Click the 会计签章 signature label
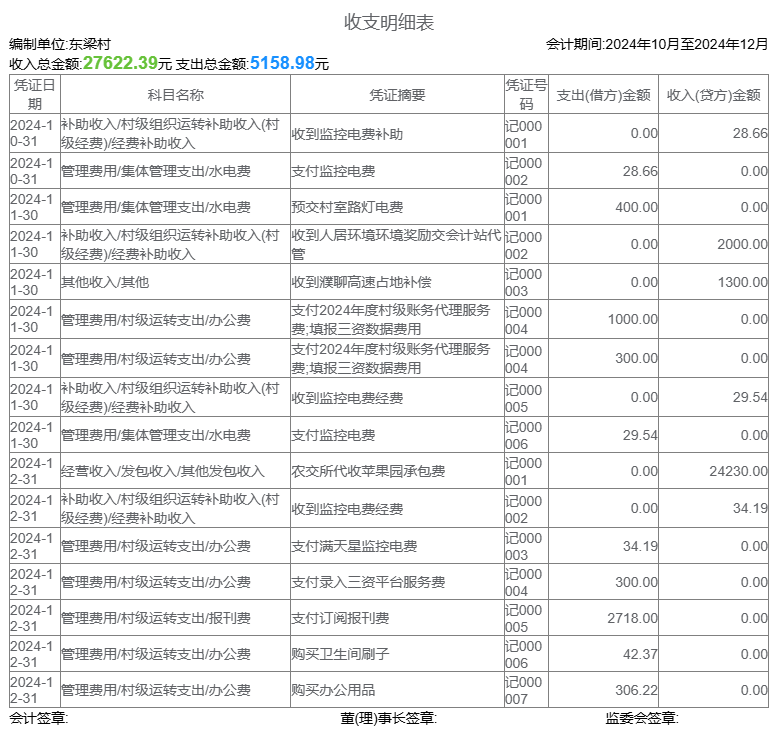Image resolution: width=777 pixels, height=745 pixels. 38,718
